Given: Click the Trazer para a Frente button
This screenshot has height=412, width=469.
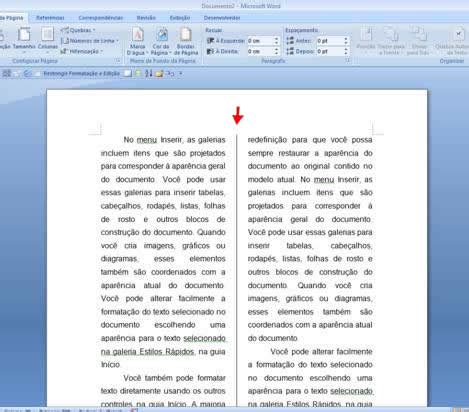Looking at the screenshot, I should pos(391,41).
